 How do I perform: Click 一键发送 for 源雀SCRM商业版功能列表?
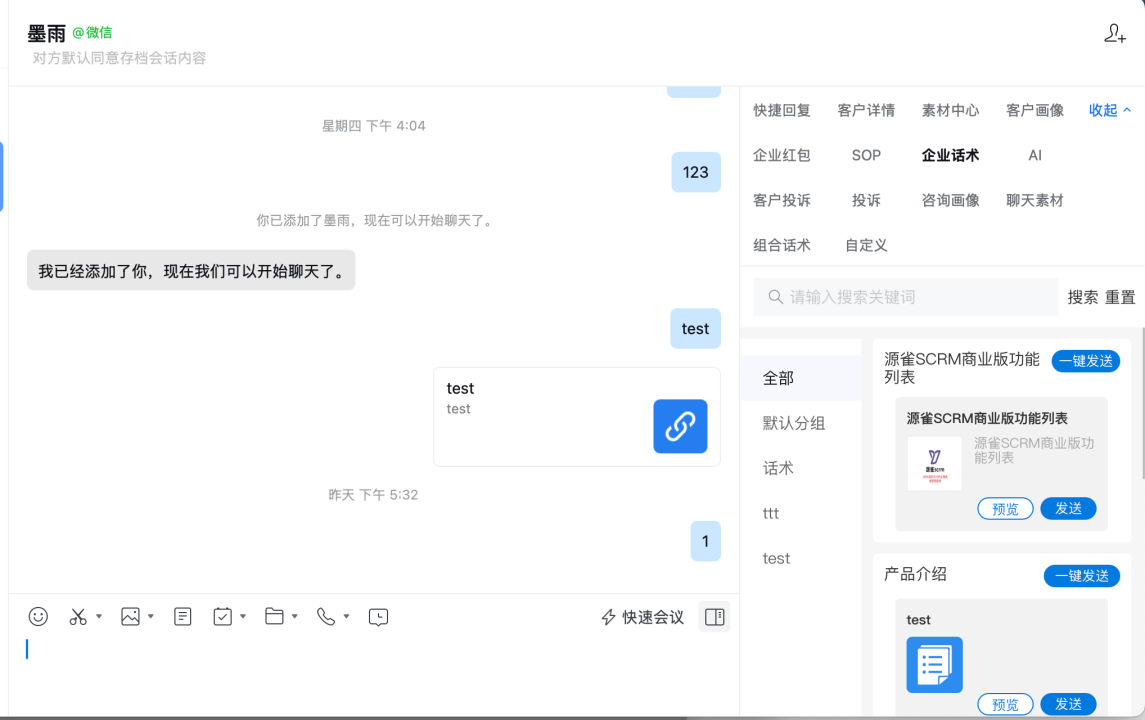(x=1086, y=361)
